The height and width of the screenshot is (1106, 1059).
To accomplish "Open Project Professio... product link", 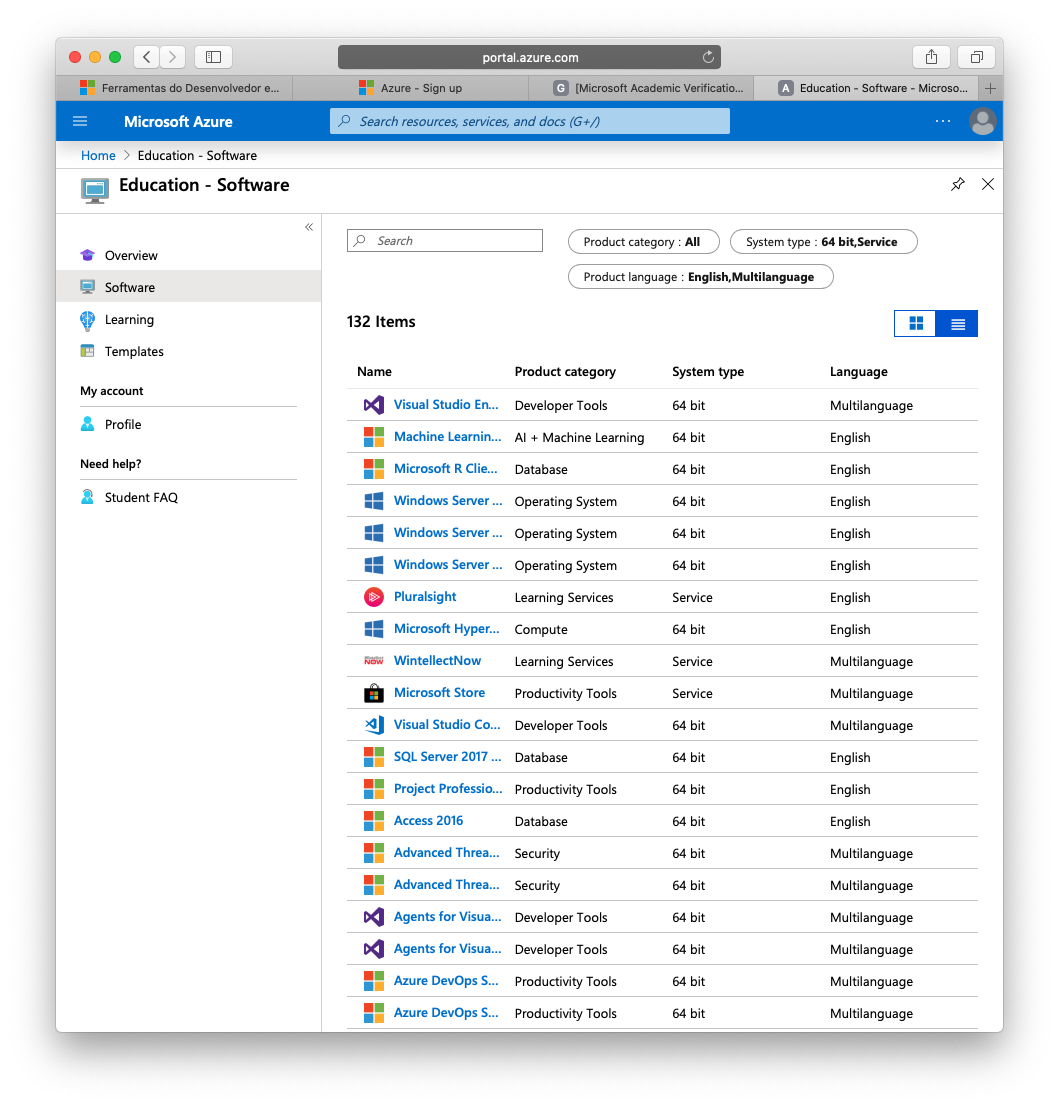I will 448,789.
